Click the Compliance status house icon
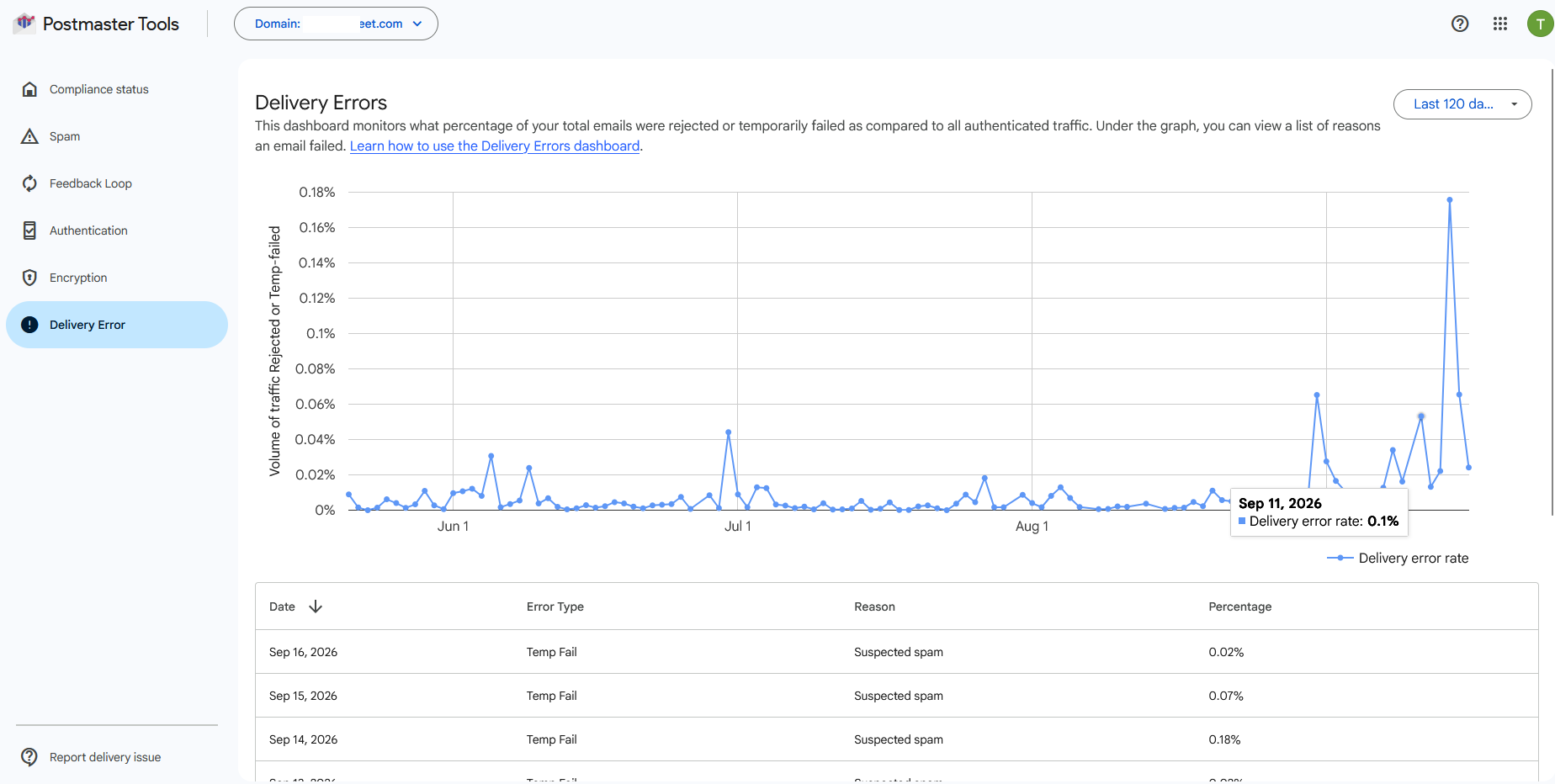The image size is (1555, 784). coord(29,89)
